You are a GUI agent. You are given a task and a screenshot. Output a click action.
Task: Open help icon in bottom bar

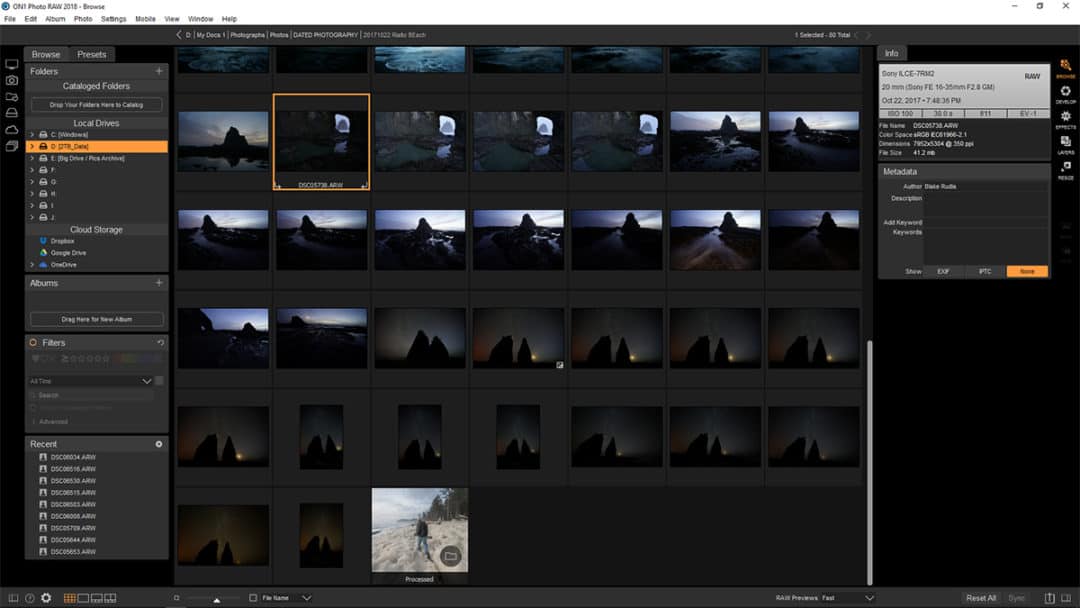(30, 598)
